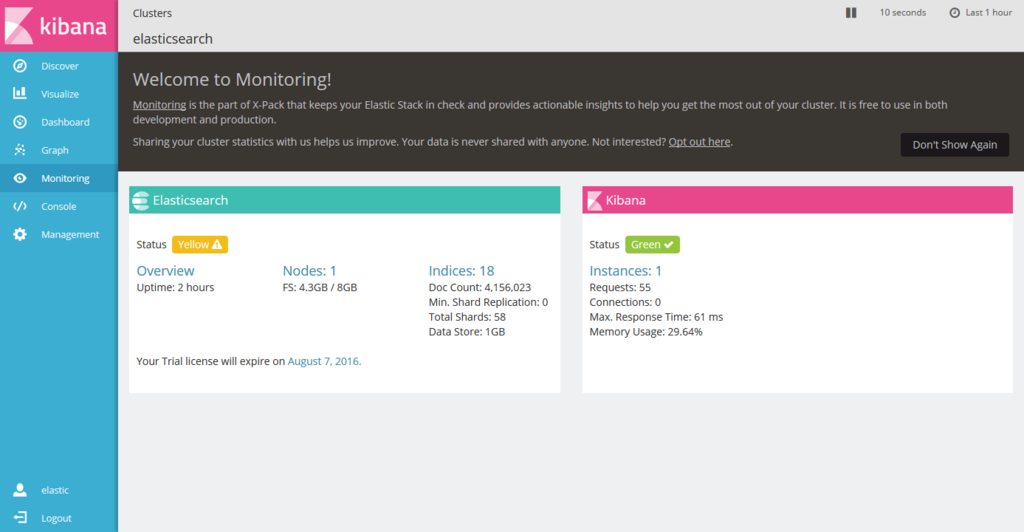The width and height of the screenshot is (1024, 532).
Task: Open Visualize via the bar chart icon
Action: tap(20, 93)
